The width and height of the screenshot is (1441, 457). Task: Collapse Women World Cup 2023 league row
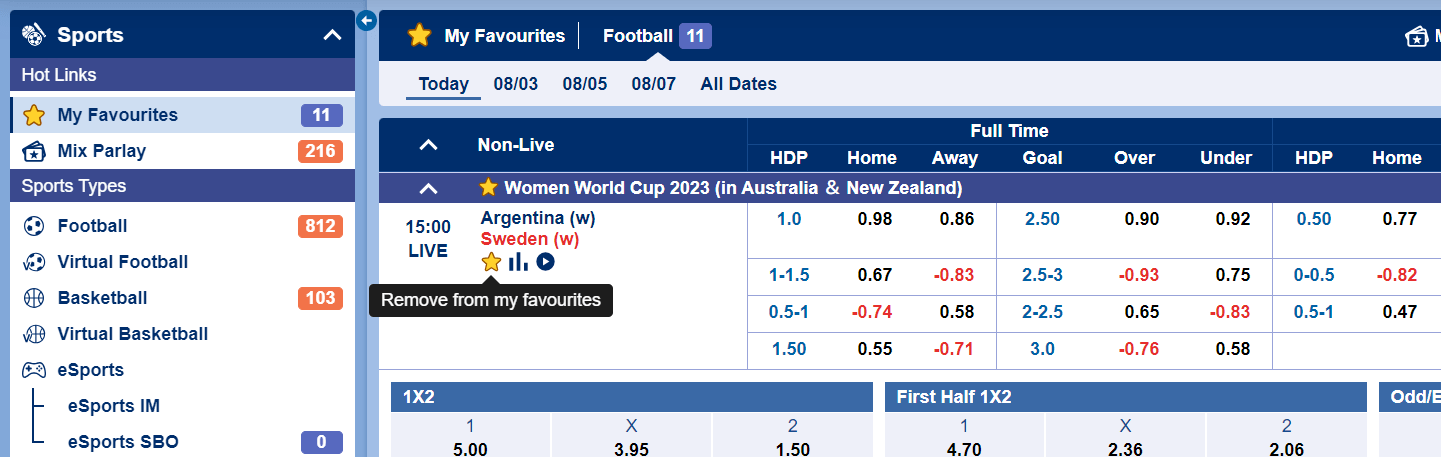428,188
